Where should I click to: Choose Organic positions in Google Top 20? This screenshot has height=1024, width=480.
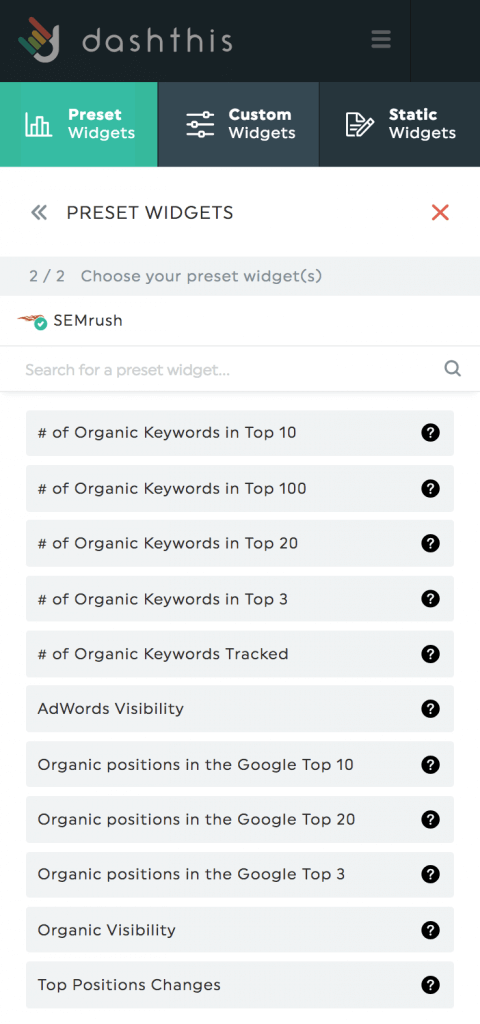240,819
